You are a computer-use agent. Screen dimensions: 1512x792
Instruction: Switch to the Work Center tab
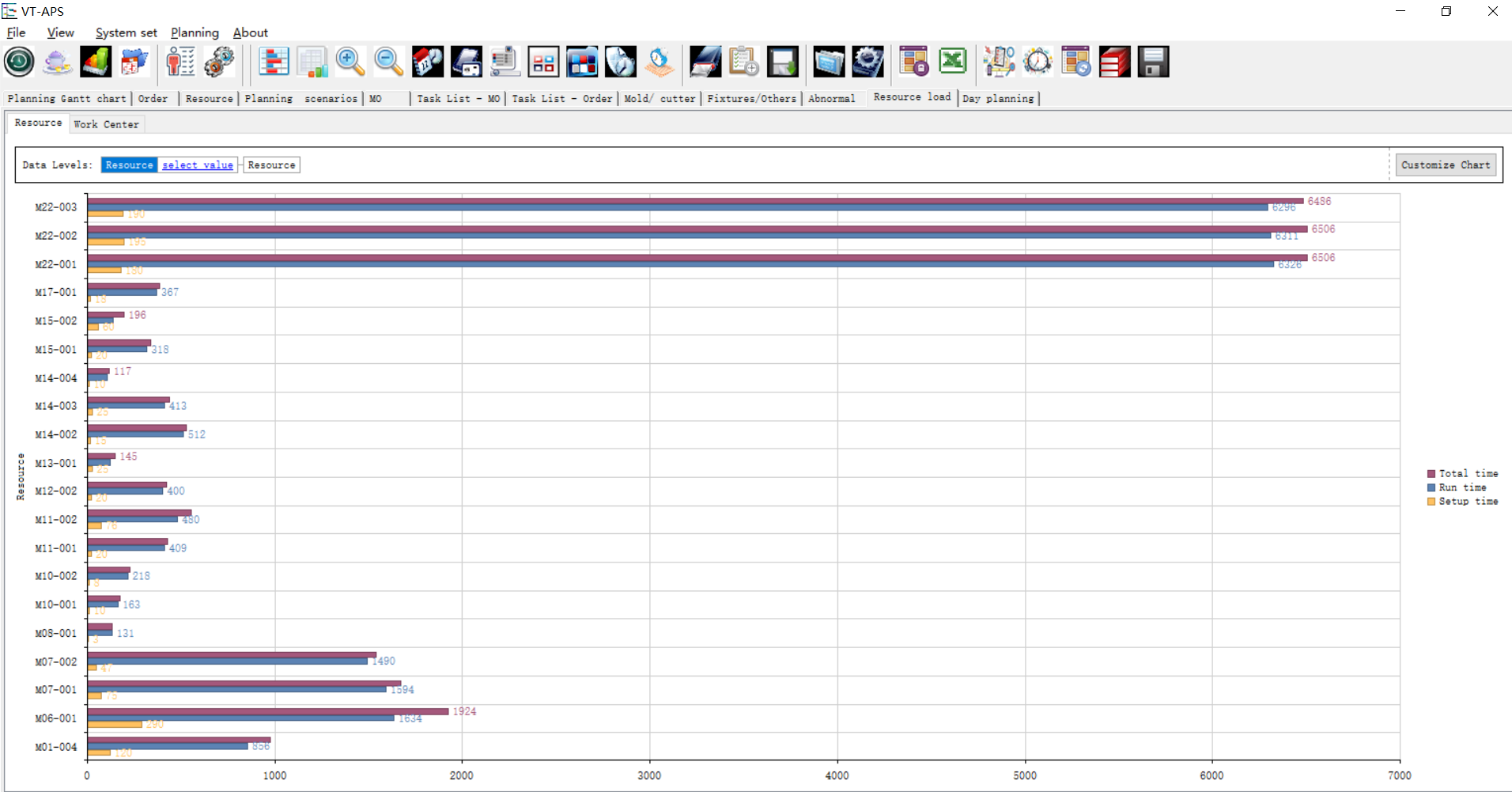click(106, 124)
